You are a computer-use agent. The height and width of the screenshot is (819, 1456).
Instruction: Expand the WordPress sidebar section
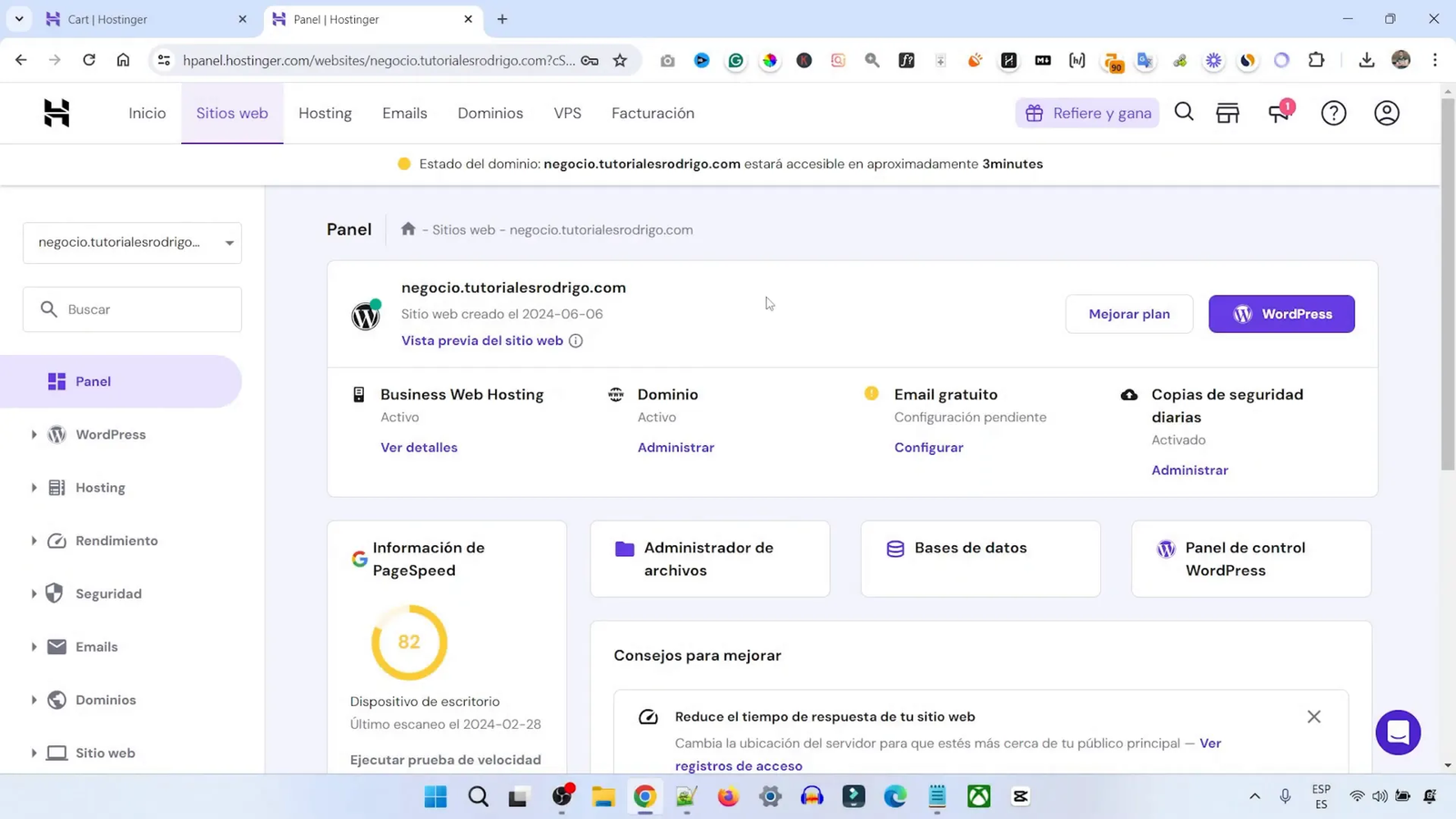point(34,434)
